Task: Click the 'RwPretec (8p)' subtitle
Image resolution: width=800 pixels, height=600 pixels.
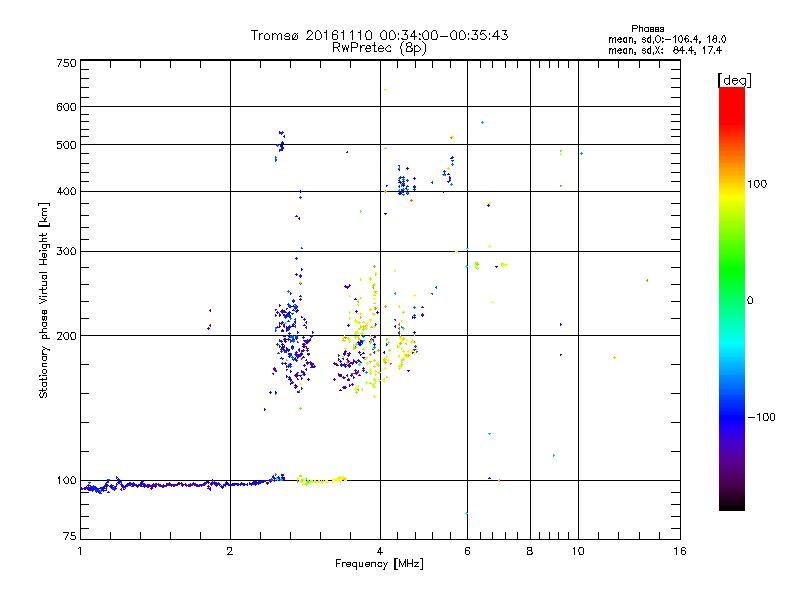Action: [379, 47]
